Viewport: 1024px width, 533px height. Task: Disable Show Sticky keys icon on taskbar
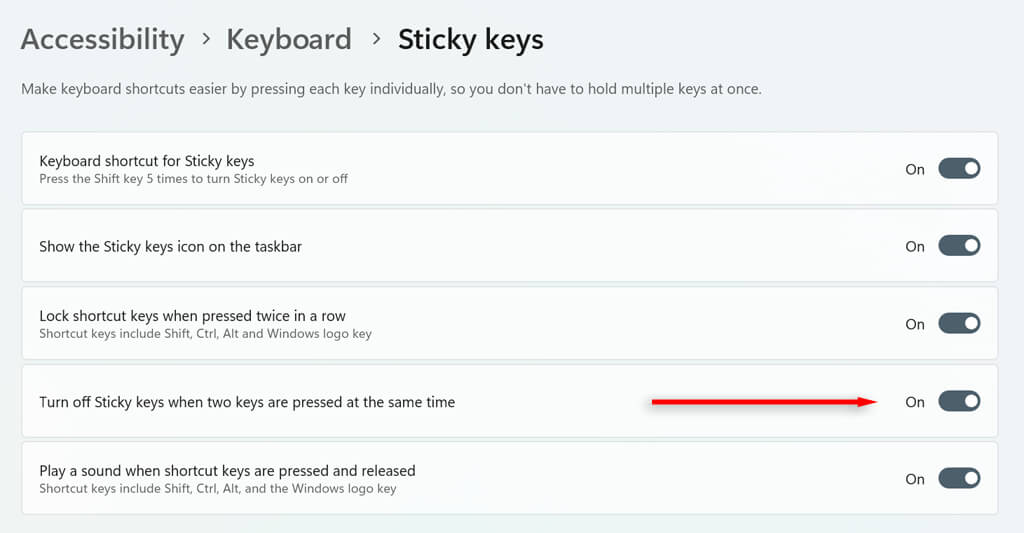tap(959, 246)
